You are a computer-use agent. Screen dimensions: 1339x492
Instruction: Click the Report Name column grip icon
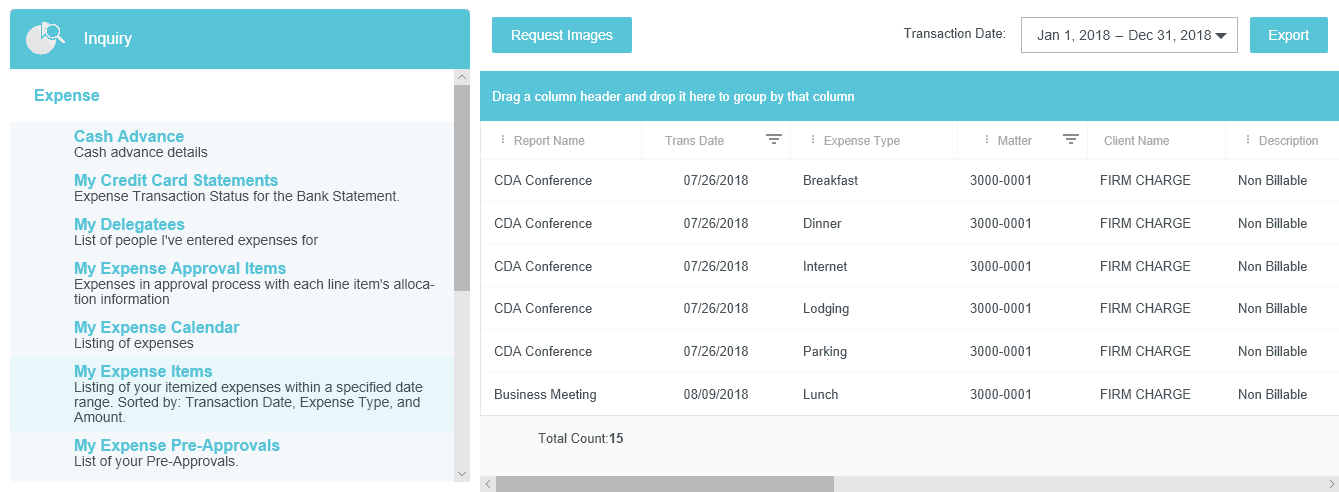[502, 140]
